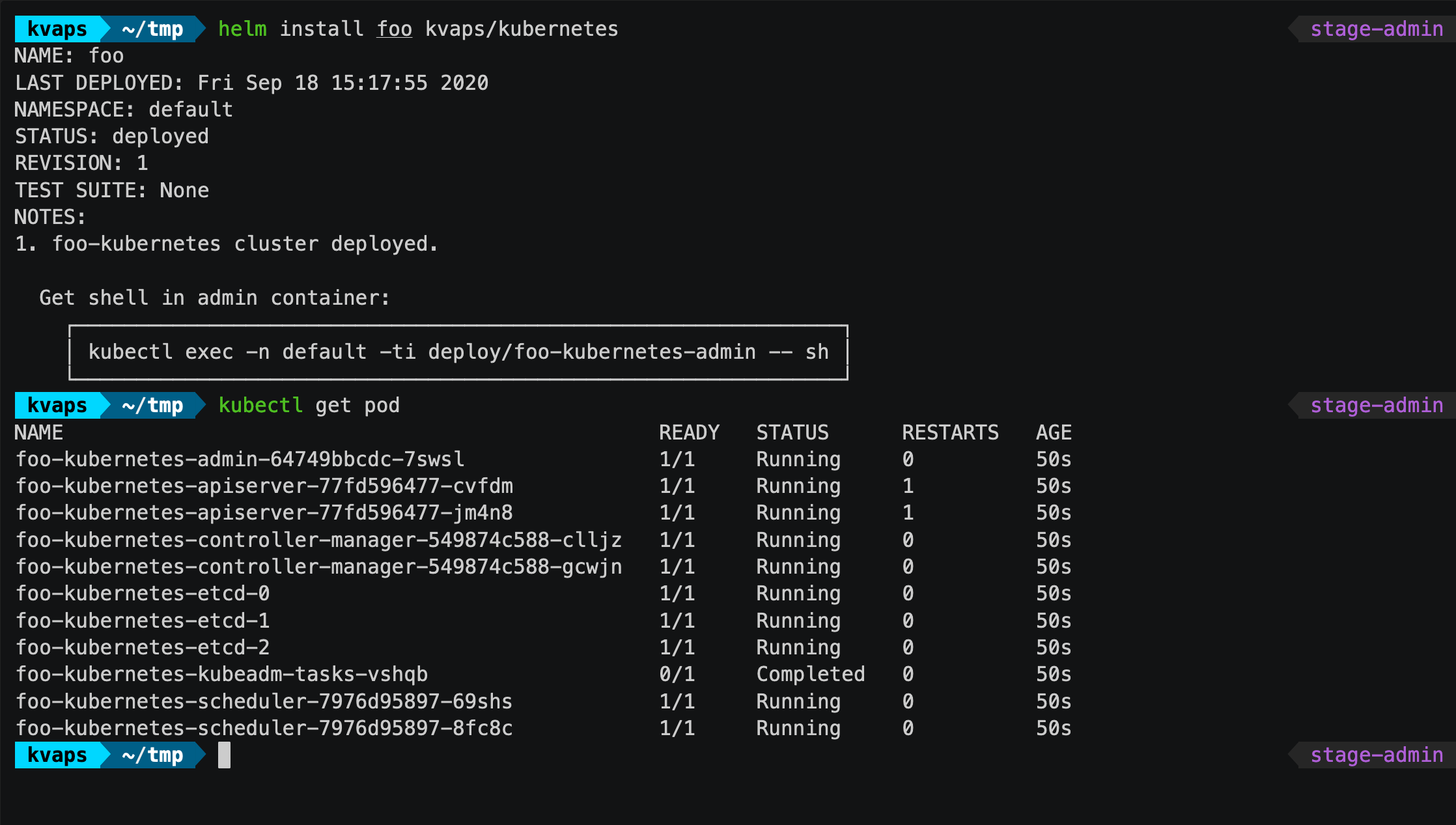Click the underlined foo release argument
The image size is (1456, 825).
(x=395, y=29)
